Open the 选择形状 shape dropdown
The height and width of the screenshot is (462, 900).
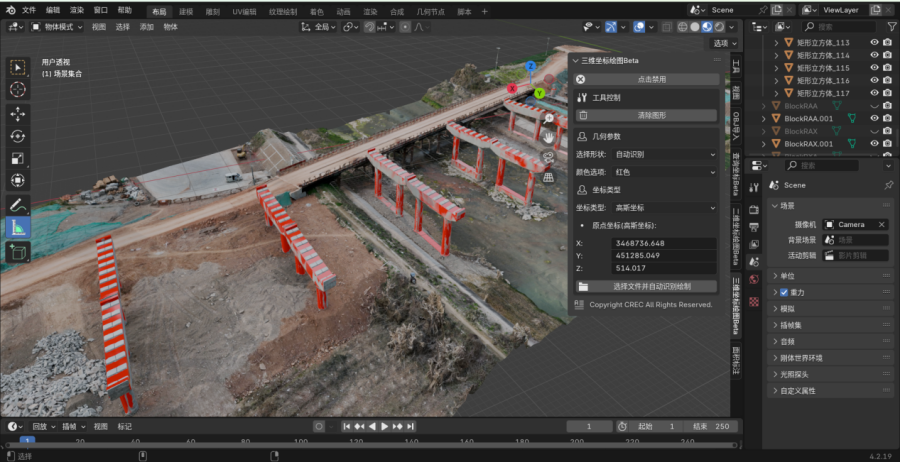(x=665, y=155)
